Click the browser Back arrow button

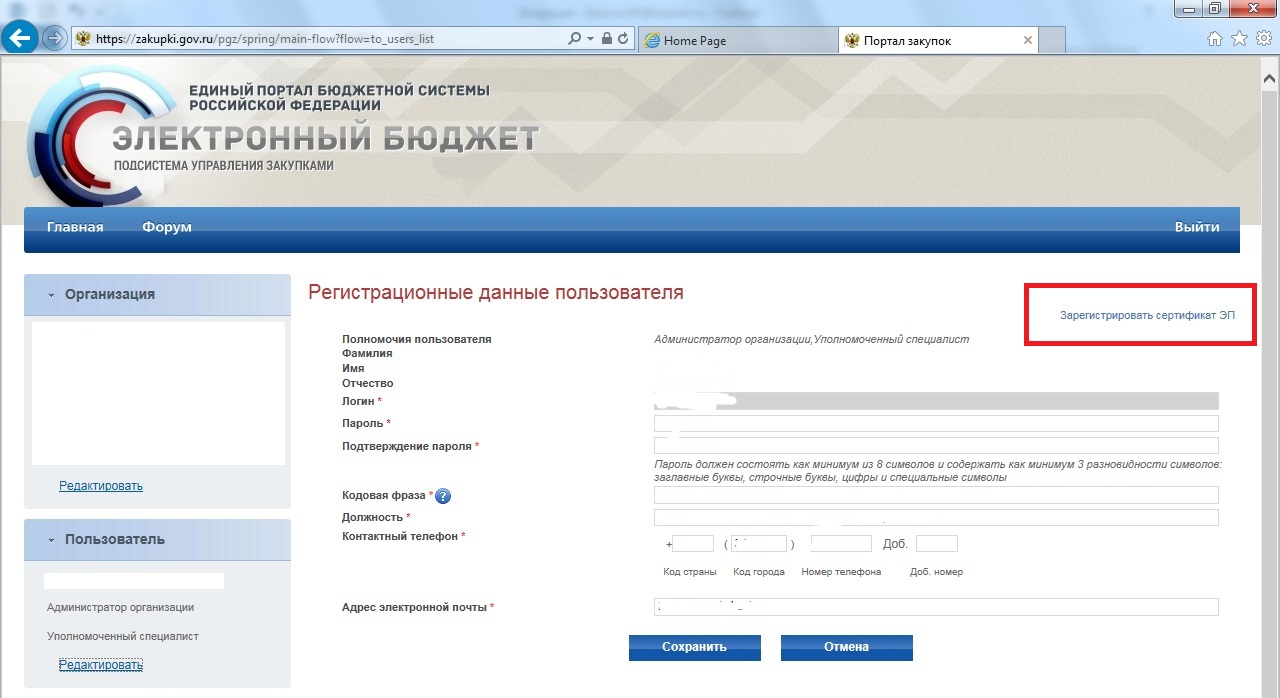point(21,39)
